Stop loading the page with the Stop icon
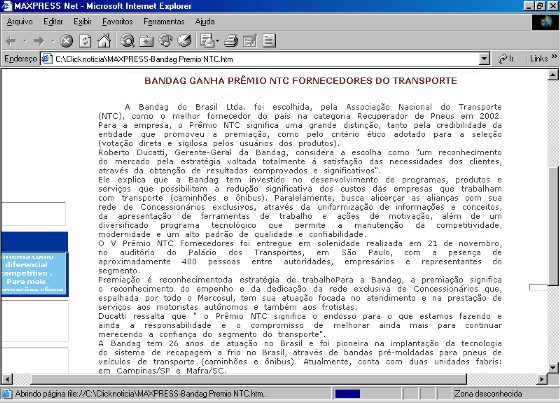Screen dimensions: 560x403 coord(66,41)
